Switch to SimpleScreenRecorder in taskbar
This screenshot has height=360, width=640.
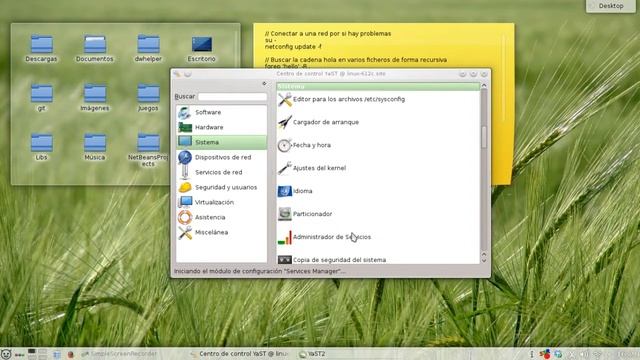pyautogui.click(x=119, y=354)
